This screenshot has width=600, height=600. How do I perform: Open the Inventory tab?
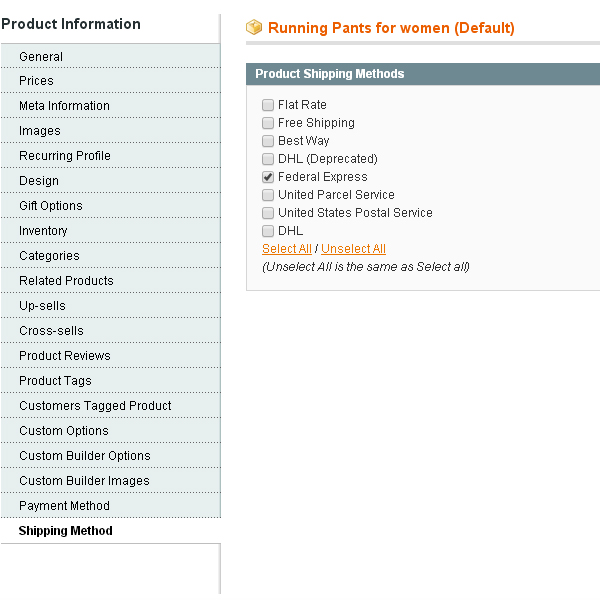tap(43, 231)
